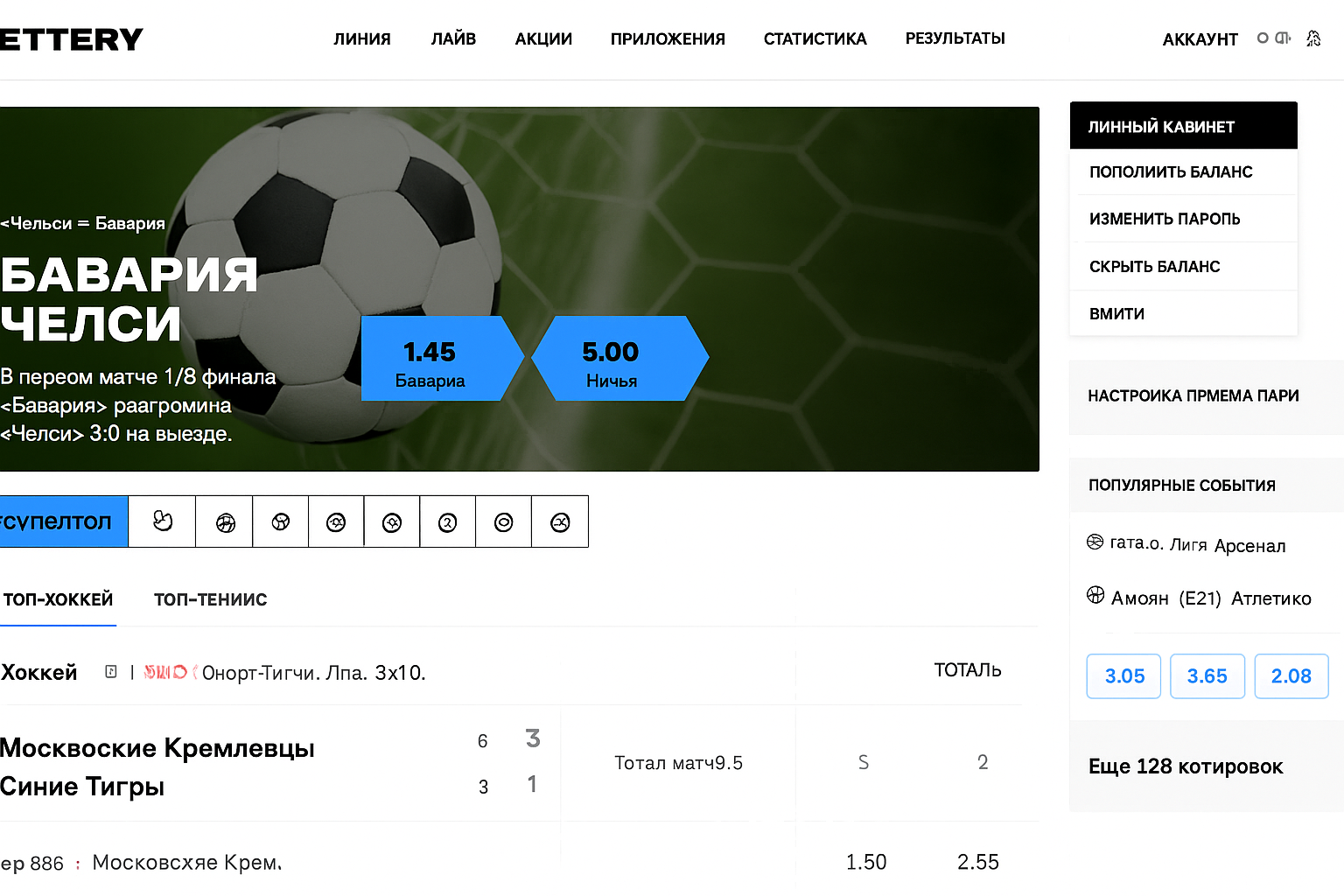Open the user profile icon in the header

(1313, 38)
